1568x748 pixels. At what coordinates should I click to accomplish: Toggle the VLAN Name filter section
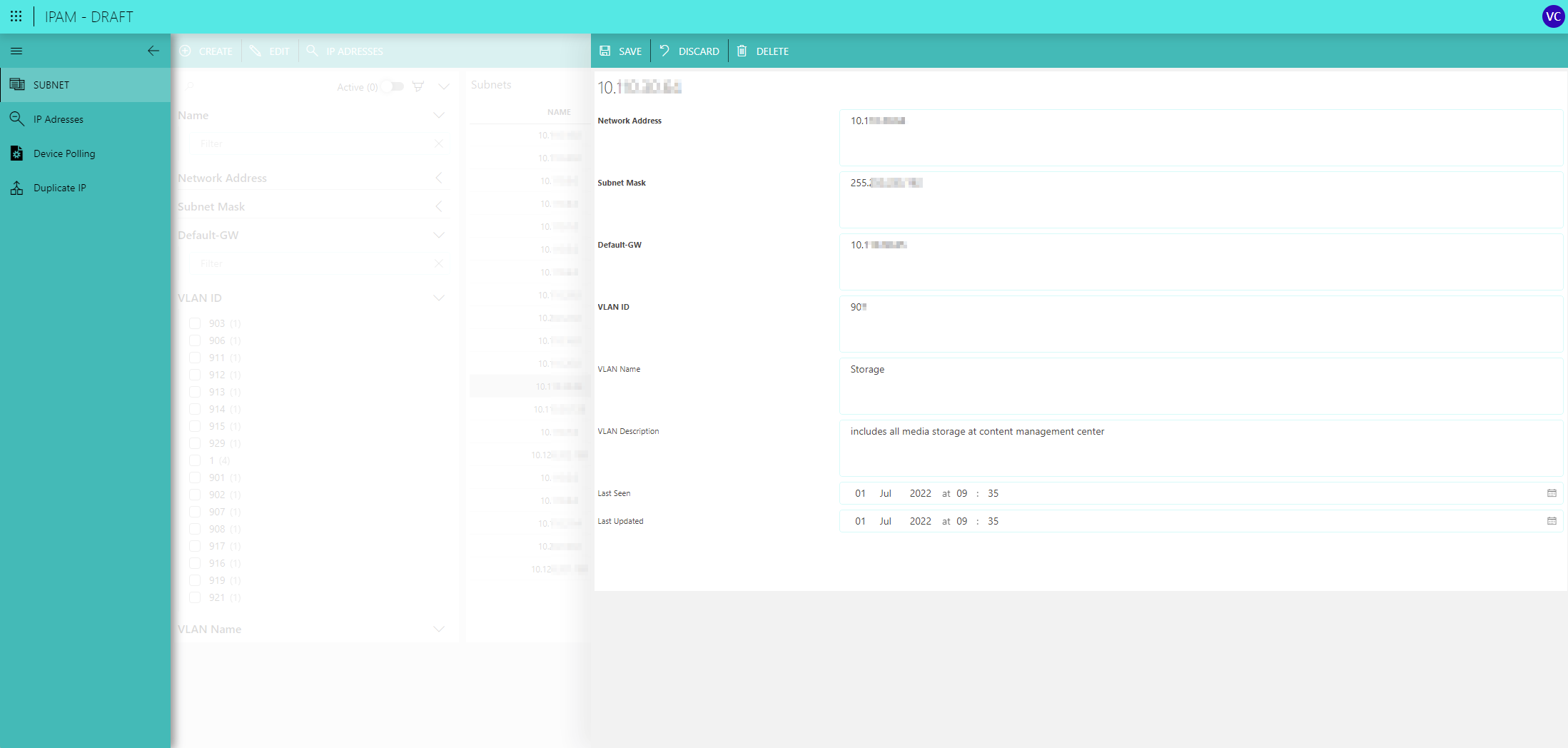click(439, 629)
